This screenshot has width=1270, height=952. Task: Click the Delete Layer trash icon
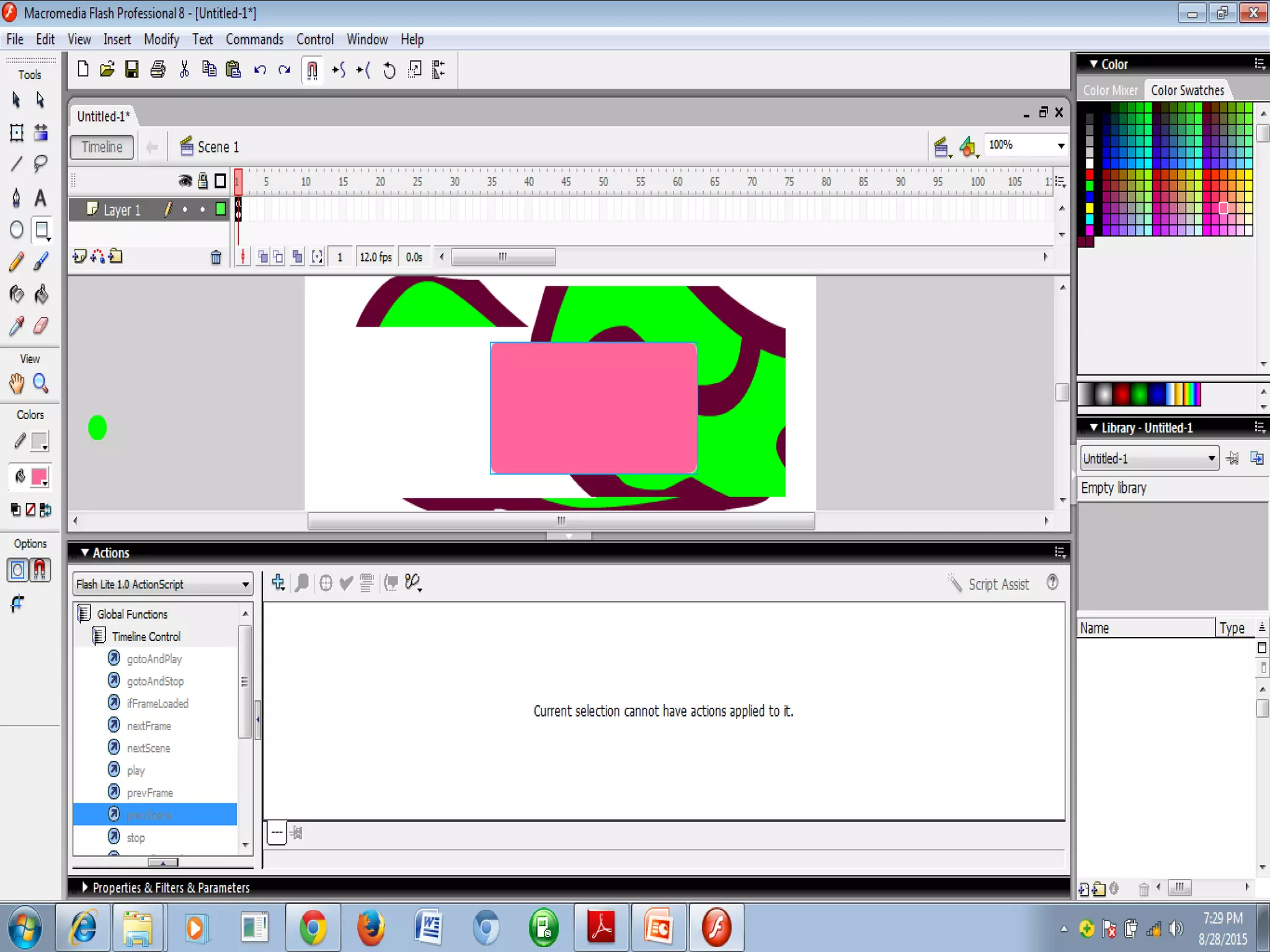point(216,257)
